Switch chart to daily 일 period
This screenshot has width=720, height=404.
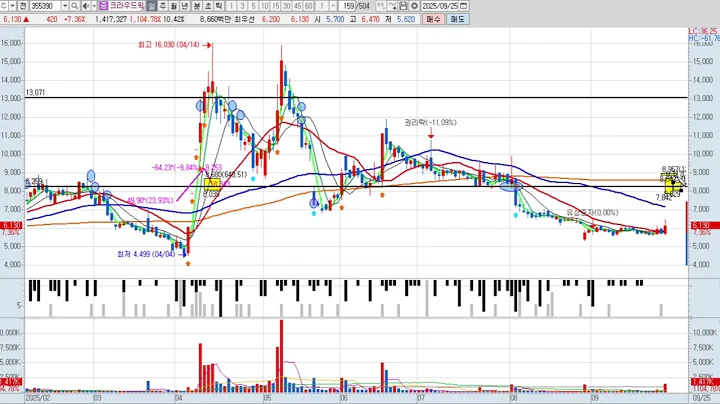click(152, 6)
